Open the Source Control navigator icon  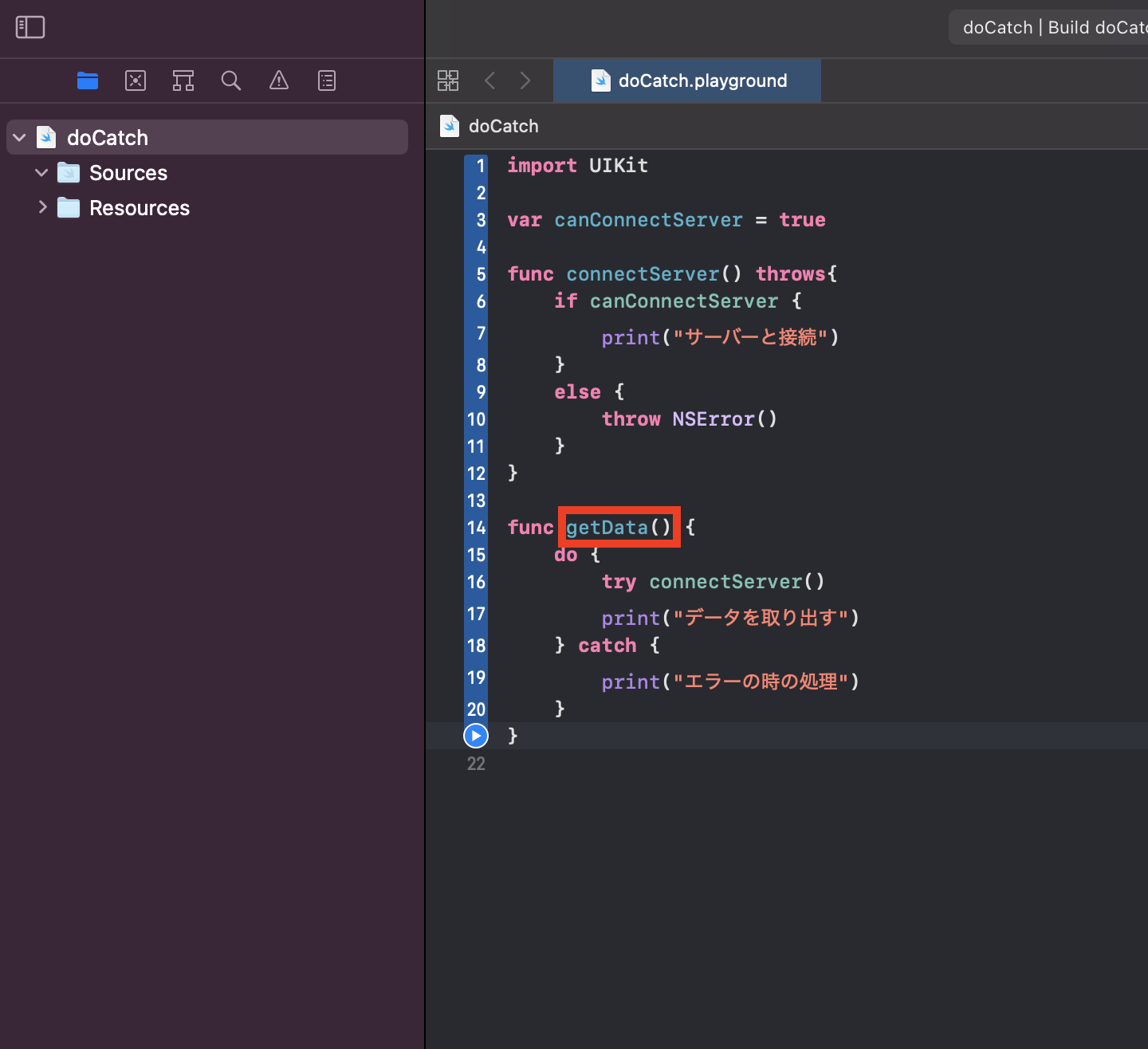(136, 81)
